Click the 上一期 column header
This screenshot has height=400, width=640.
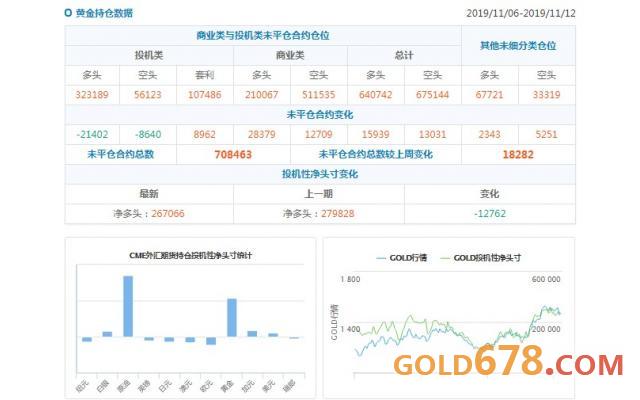[318, 193]
